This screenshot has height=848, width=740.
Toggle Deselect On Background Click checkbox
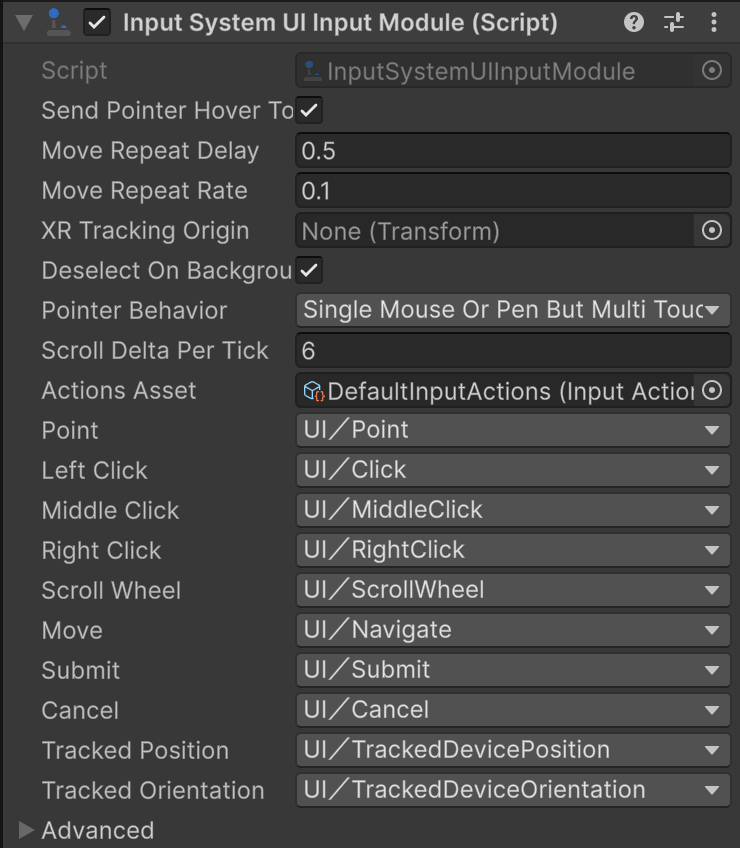tap(310, 271)
